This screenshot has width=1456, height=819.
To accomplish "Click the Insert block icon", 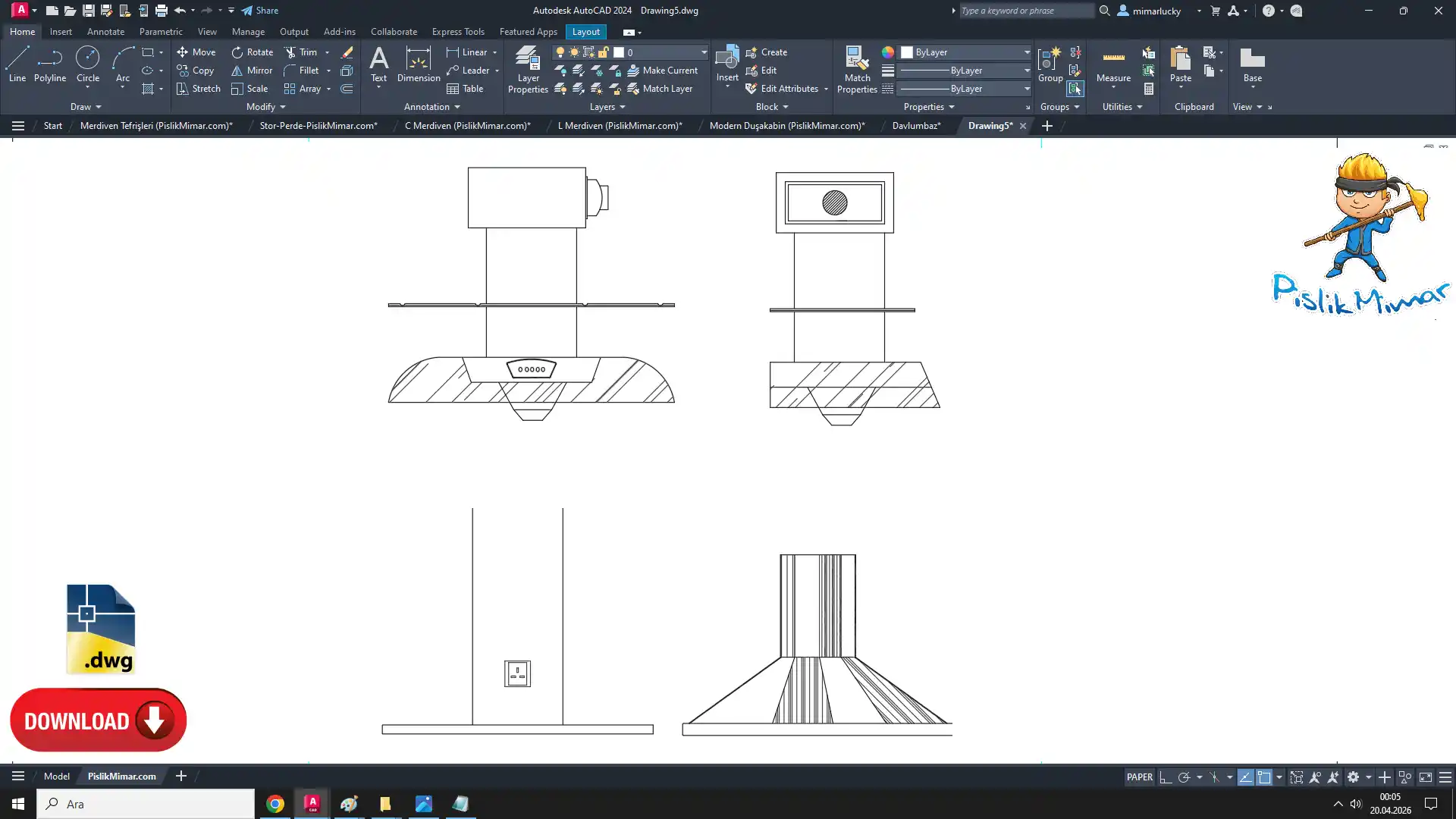I will coord(726,59).
